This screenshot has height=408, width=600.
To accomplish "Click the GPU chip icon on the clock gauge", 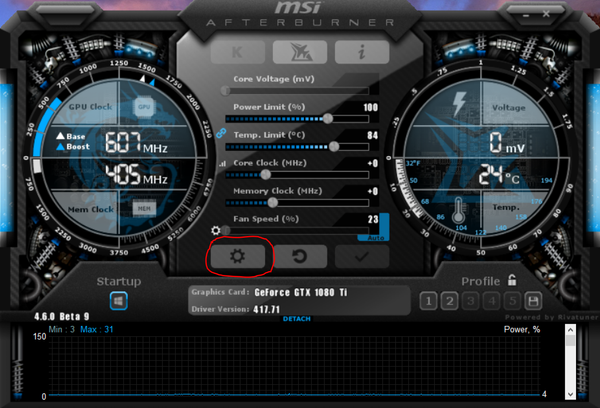I will point(144,105).
